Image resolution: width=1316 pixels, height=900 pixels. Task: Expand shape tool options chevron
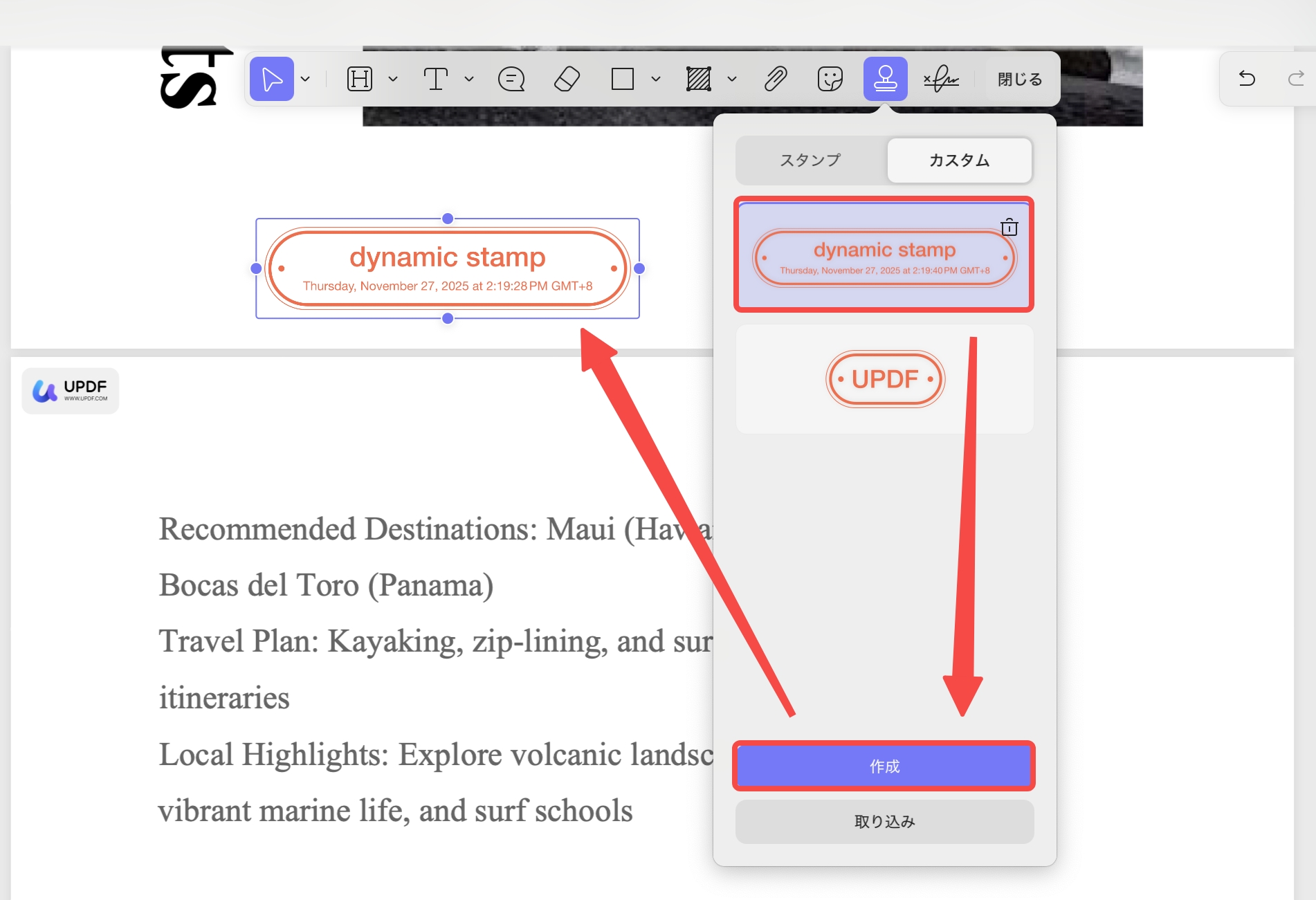656,79
